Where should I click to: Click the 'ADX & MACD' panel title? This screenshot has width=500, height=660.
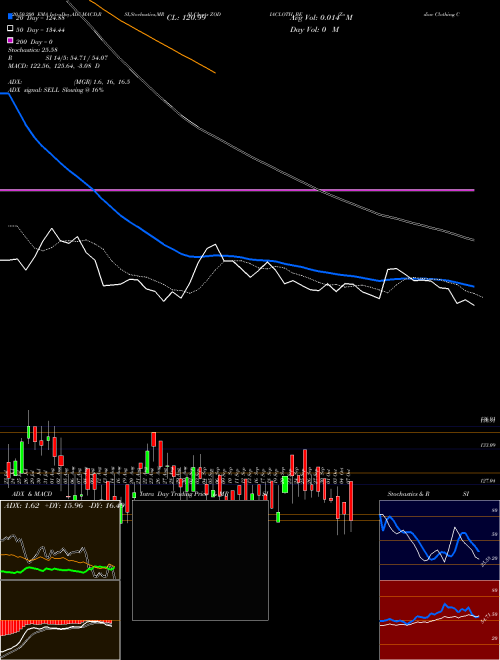pos(32,494)
